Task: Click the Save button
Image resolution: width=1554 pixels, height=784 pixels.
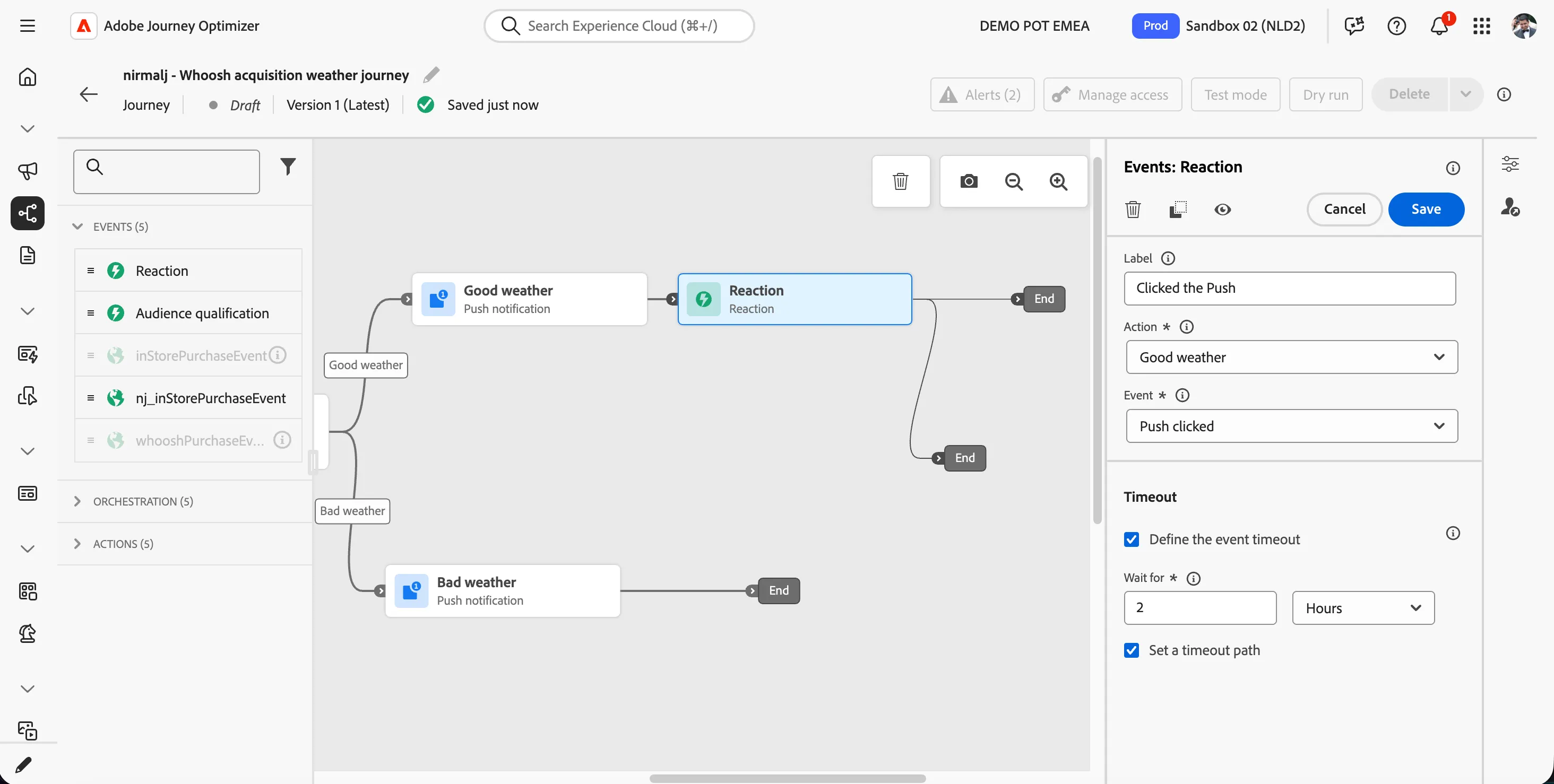Action: pos(1426,210)
